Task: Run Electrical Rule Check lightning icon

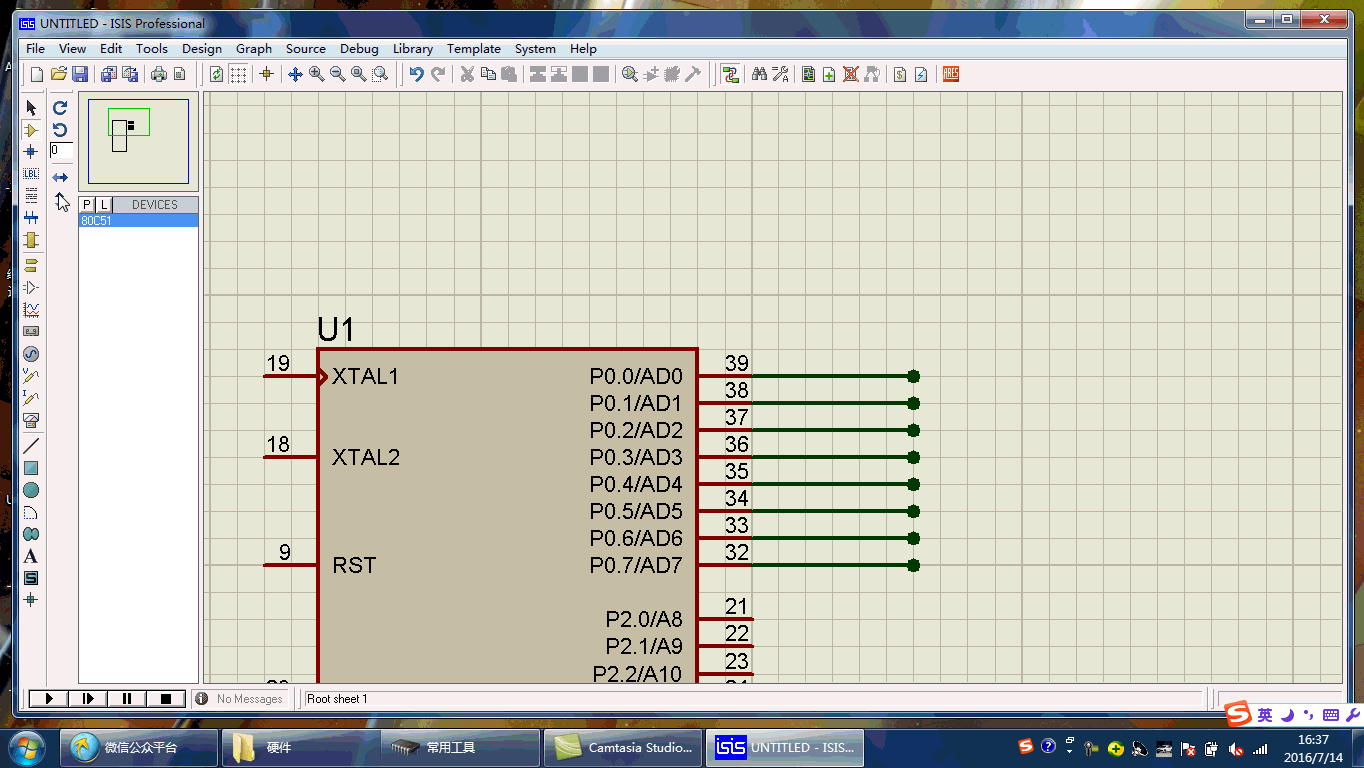Action: tap(921, 74)
